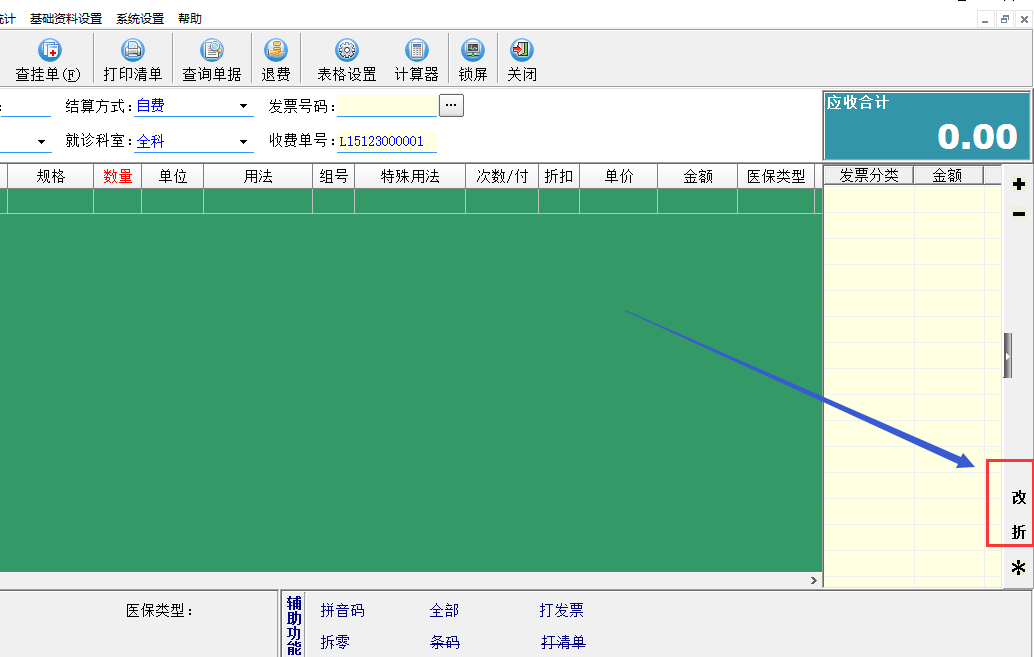Click the 规格 column header

(51, 176)
